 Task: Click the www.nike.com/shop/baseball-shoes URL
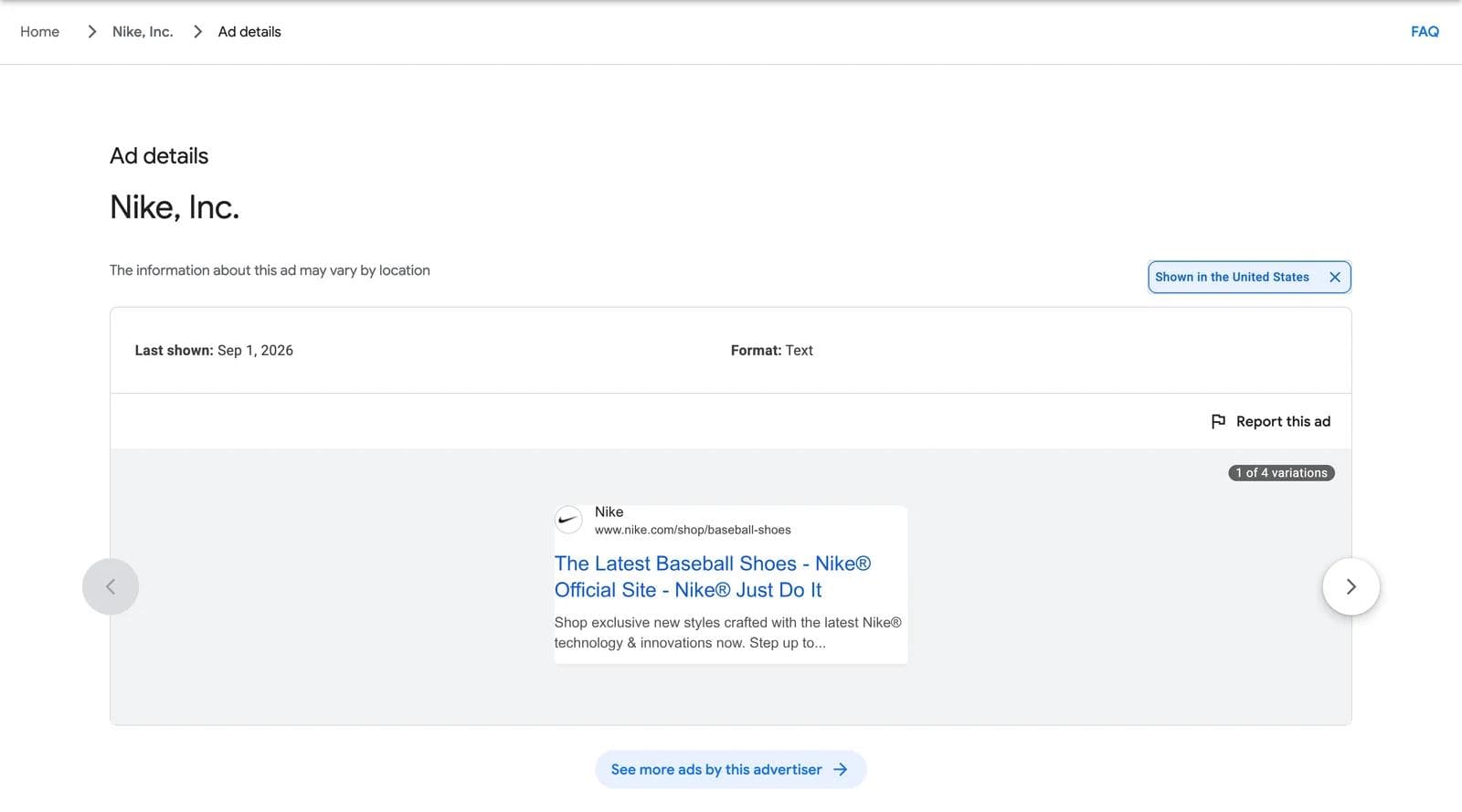point(693,530)
